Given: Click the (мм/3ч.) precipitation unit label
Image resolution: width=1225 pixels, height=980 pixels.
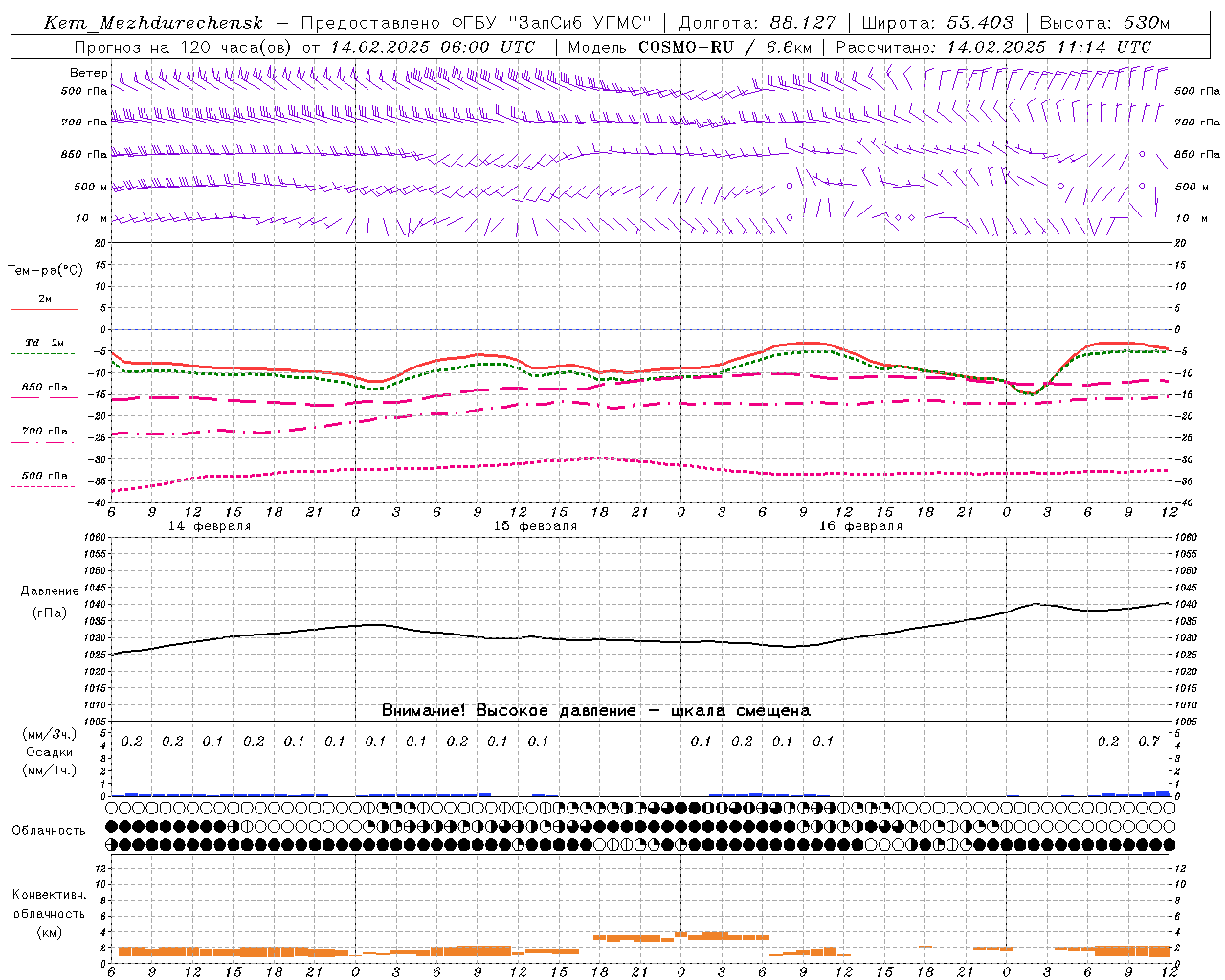Looking at the screenshot, I should (x=50, y=735).
